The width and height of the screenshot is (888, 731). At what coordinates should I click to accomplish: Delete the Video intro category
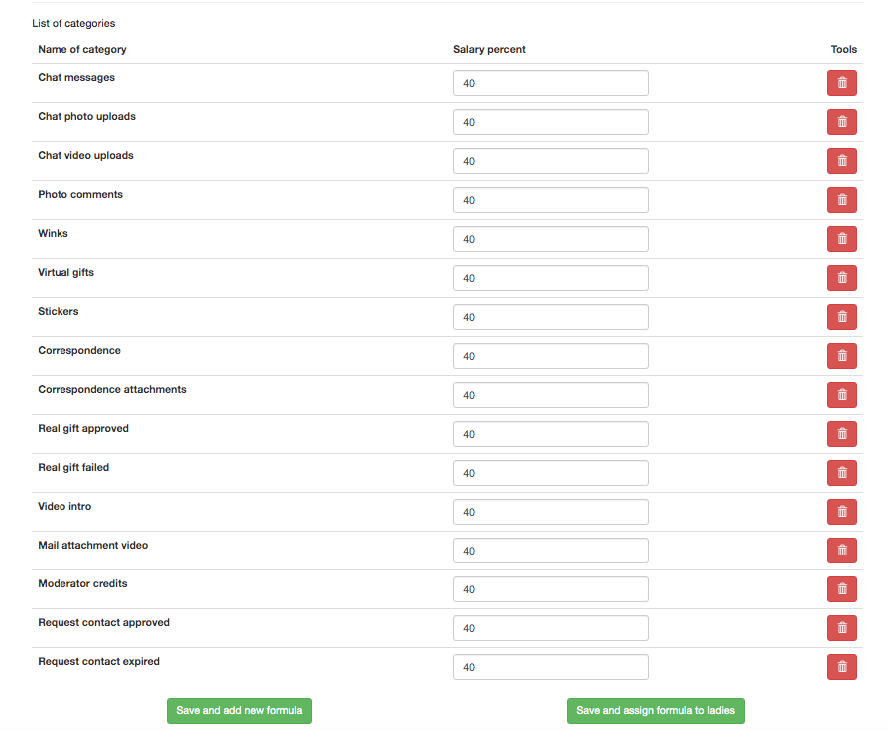click(x=842, y=512)
